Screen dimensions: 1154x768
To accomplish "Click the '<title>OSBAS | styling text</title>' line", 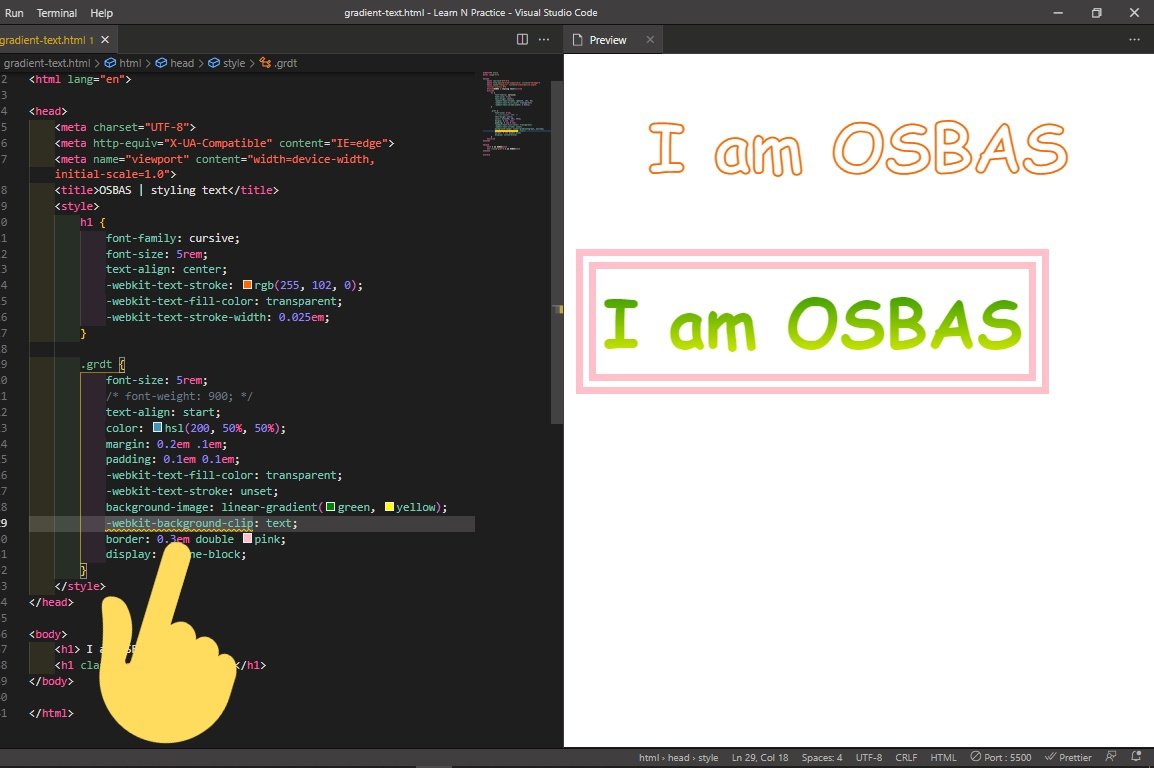I will pyautogui.click(x=166, y=190).
